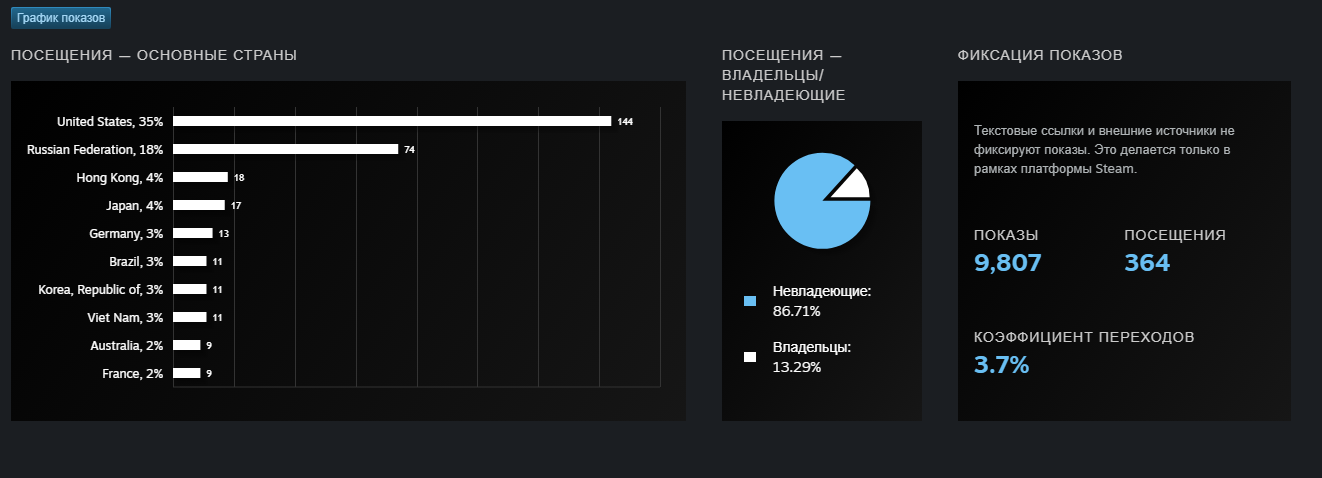This screenshot has width=1322, height=478.
Task: Select the United States bar in chart
Action: tap(392, 121)
